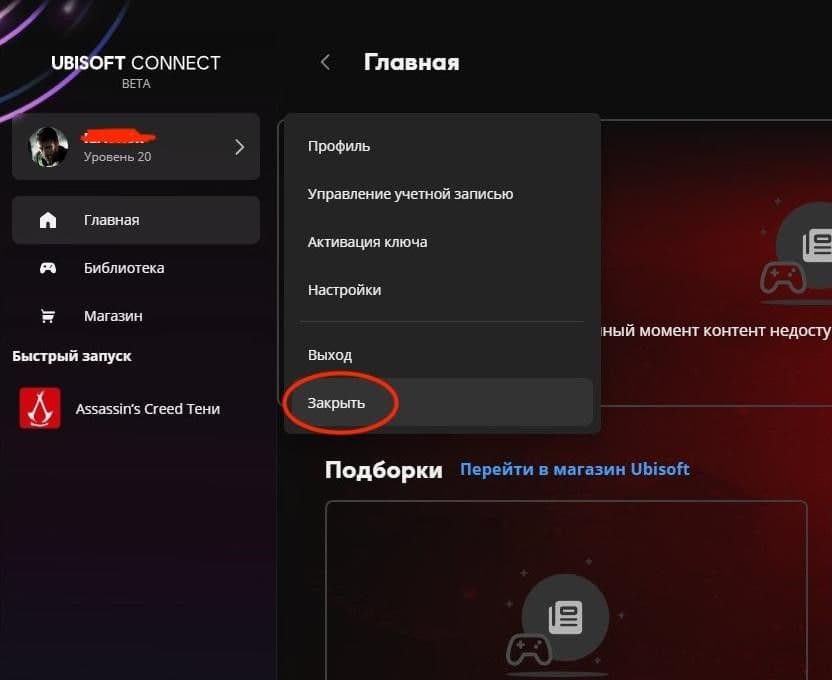832x680 pixels.
Task: Open Настройки from the profile menu
Action: 344,290
